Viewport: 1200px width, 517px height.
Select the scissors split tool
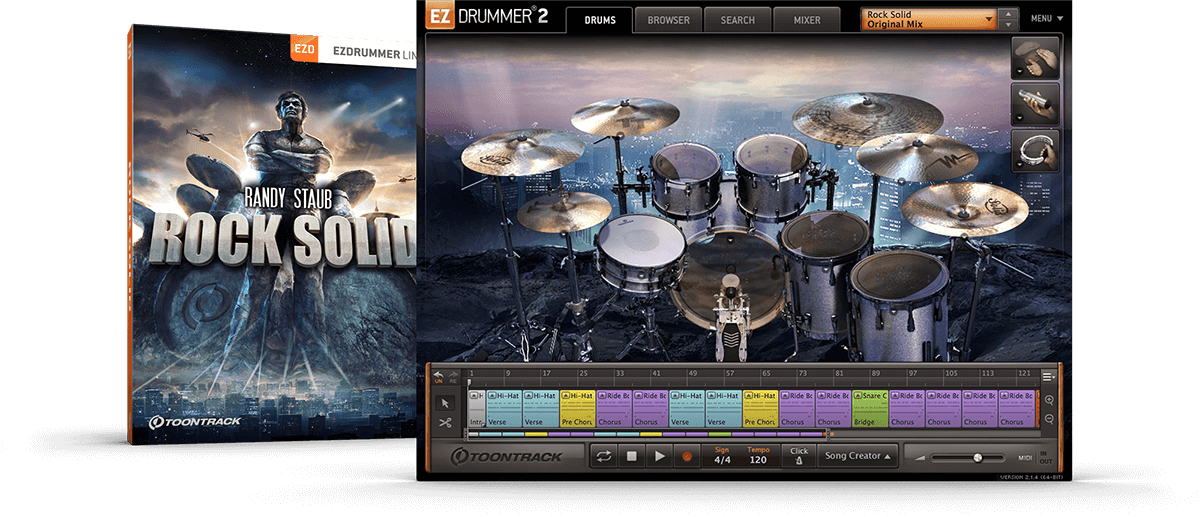coord(444,422)
